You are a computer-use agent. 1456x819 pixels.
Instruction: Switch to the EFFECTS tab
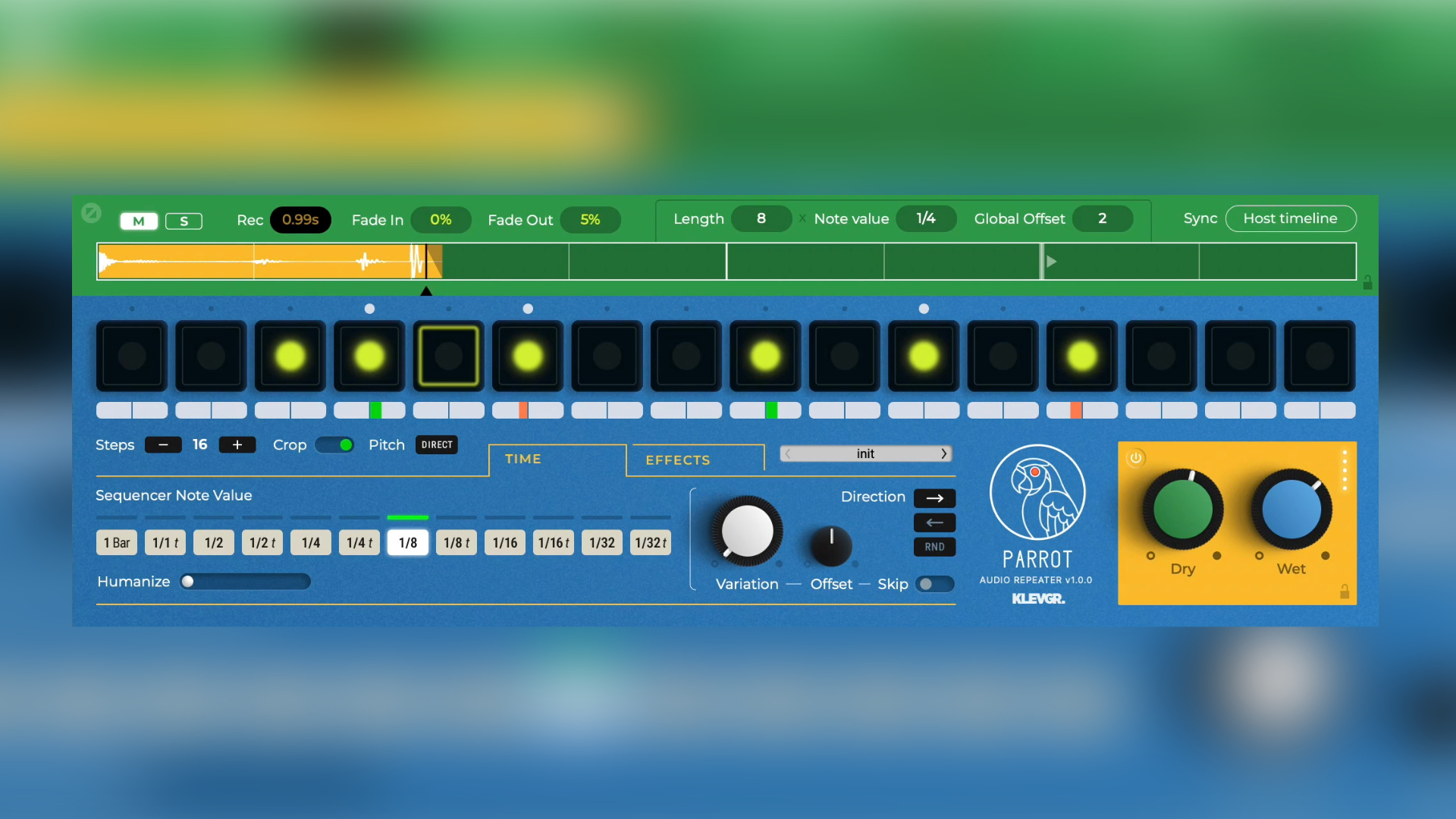pos(678,460)
